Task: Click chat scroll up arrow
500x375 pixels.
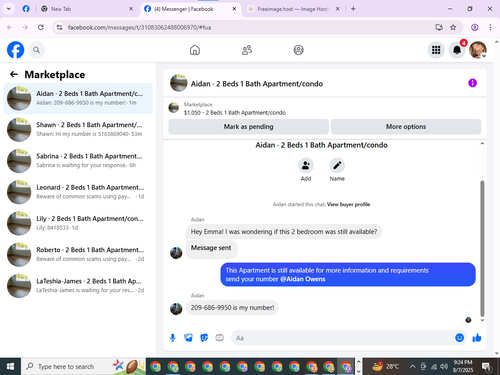Action: click(x=482, y=143)
